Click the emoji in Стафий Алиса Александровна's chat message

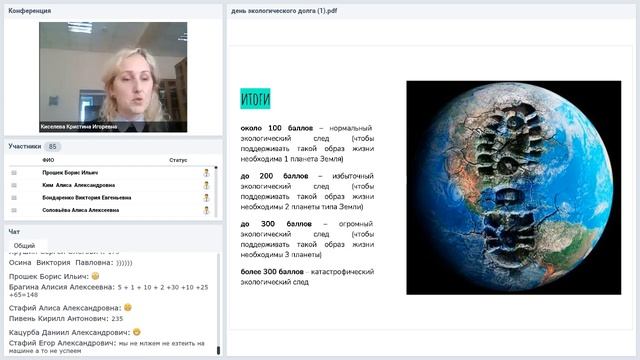coord(128,307)
